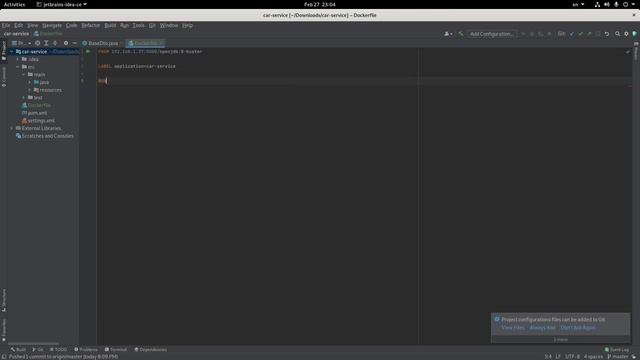This screenshot has height=360, width=640.
Task: Toggle the Project tool window side tab
Action: (4, 51)
